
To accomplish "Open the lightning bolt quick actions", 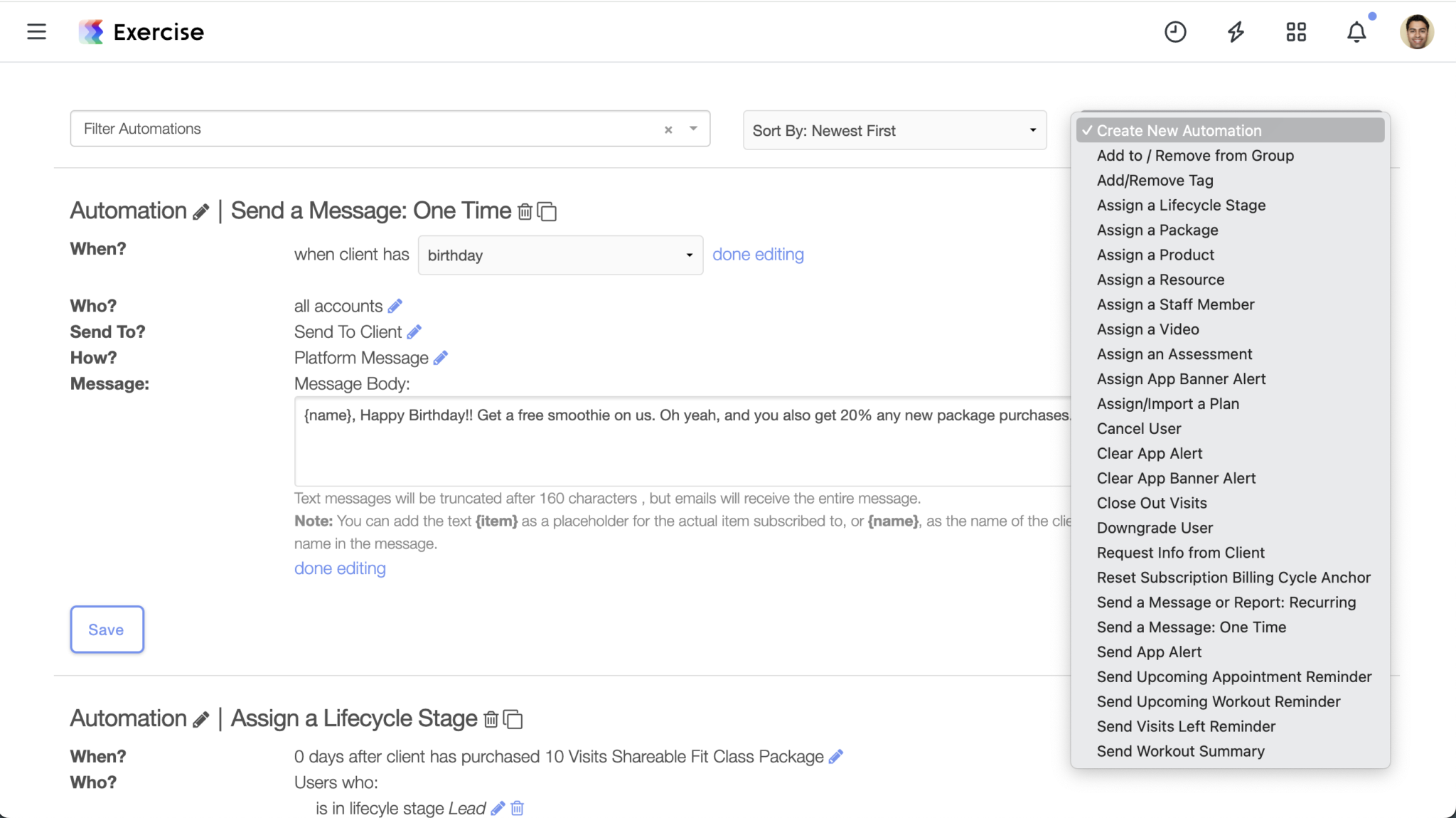I will tap(1236, 32).
